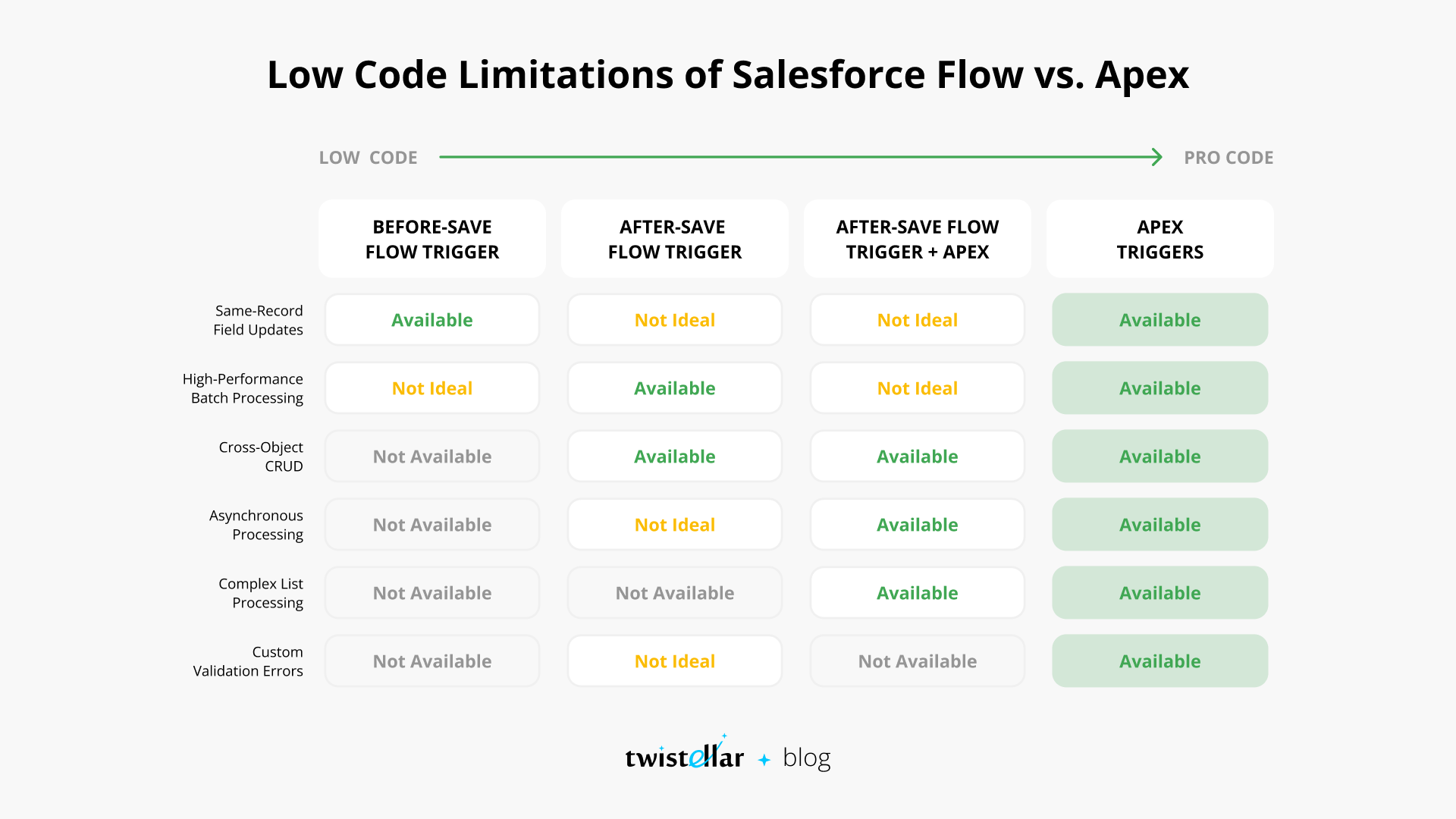Click the PRO CODE label
Screen dimensions: 1456x819
(1228, 158)
